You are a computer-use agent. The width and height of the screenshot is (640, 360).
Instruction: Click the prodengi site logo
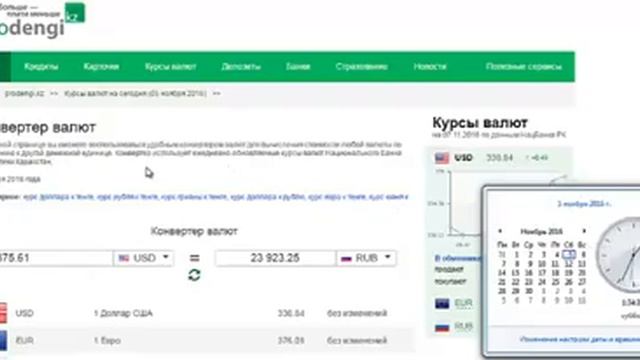(x=42, y=20)
